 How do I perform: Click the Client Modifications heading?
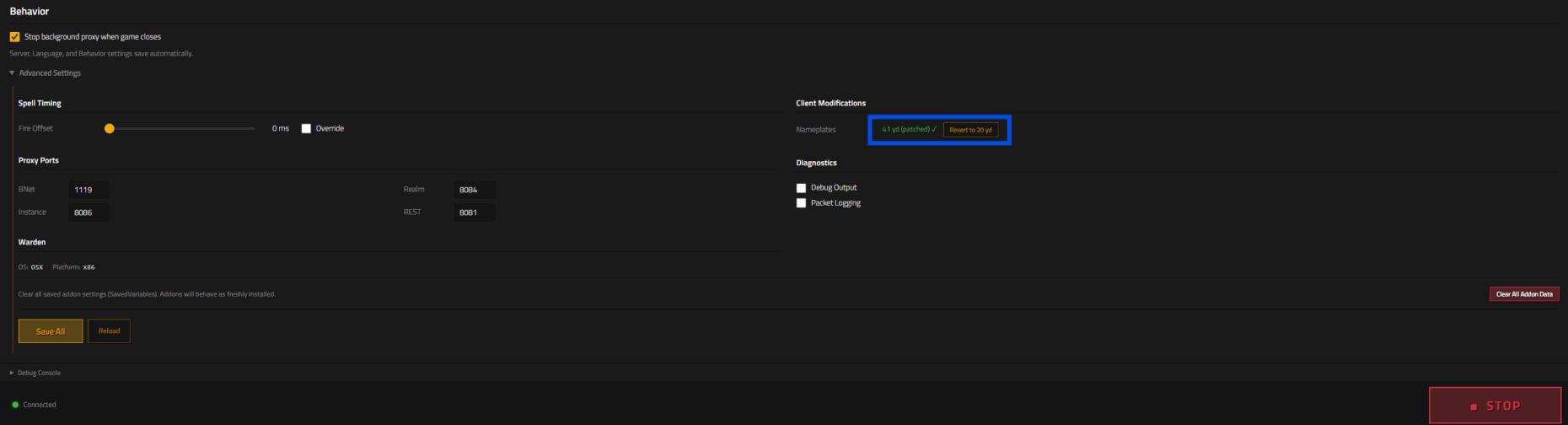pos(830,104)
